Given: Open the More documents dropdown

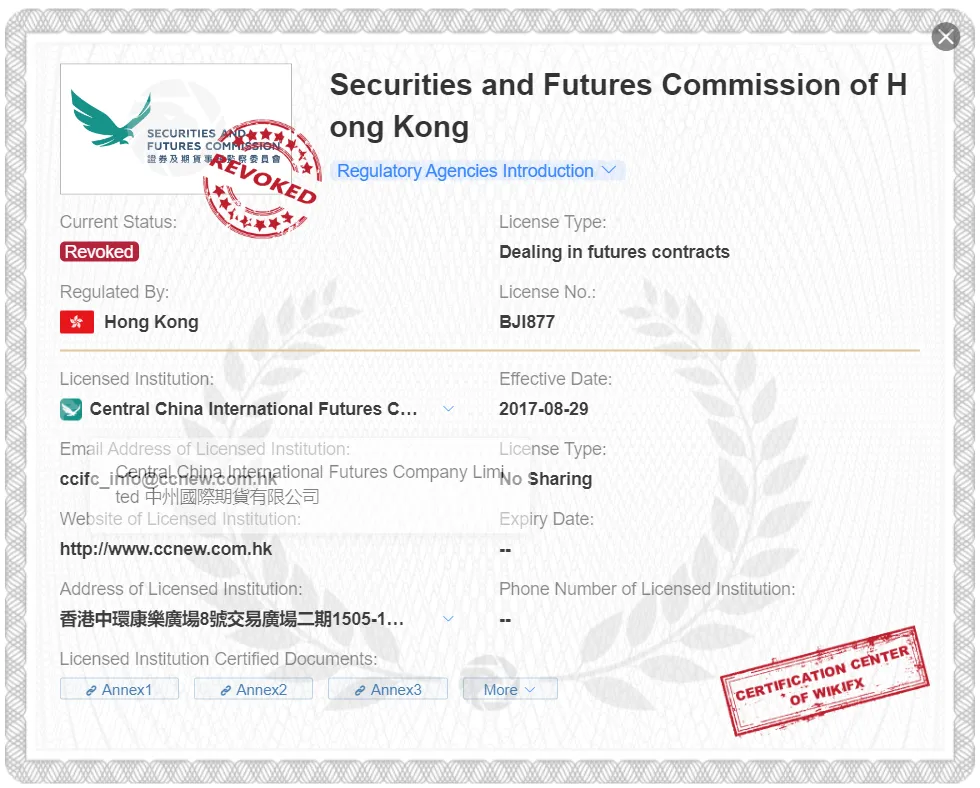Looking at the screenshot, I should pos(510,689).
